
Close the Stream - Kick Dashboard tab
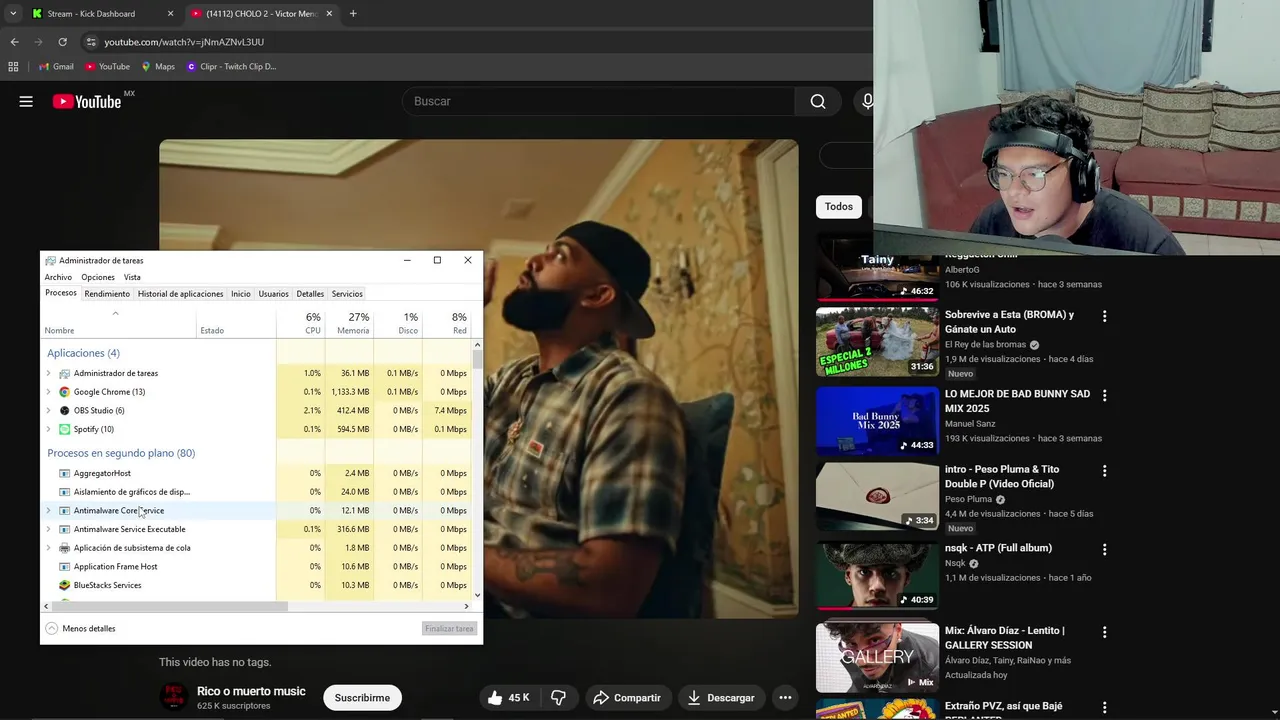(170, 14)
